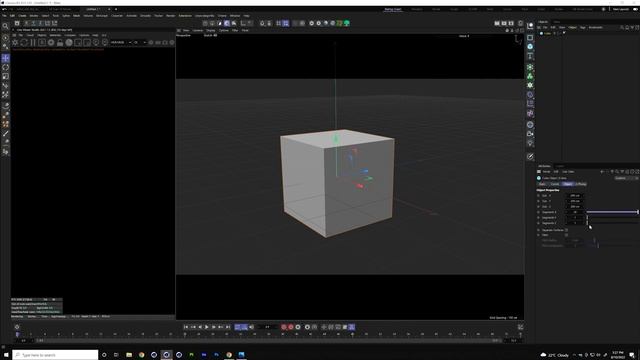Select the Rotate tool in left toolbar
This screenshot has width=640, height=360.
pos(6,67)
